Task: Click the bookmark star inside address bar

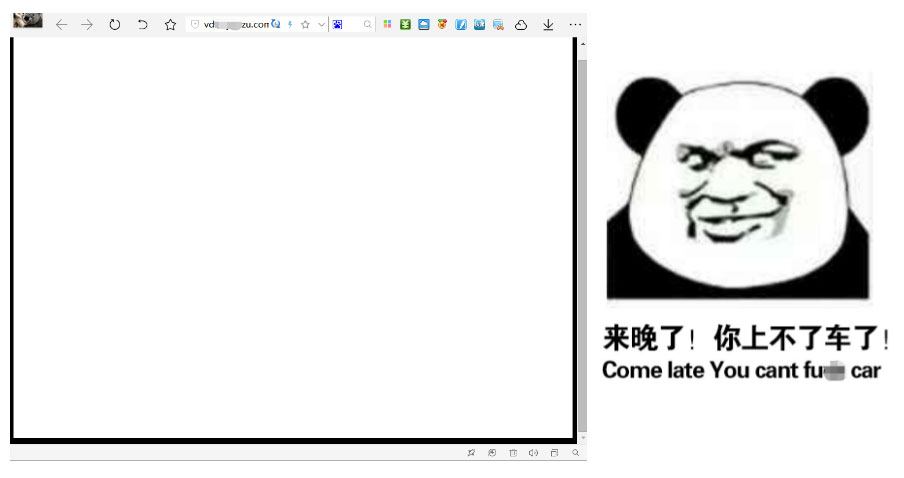Action: tap(306, 24)
